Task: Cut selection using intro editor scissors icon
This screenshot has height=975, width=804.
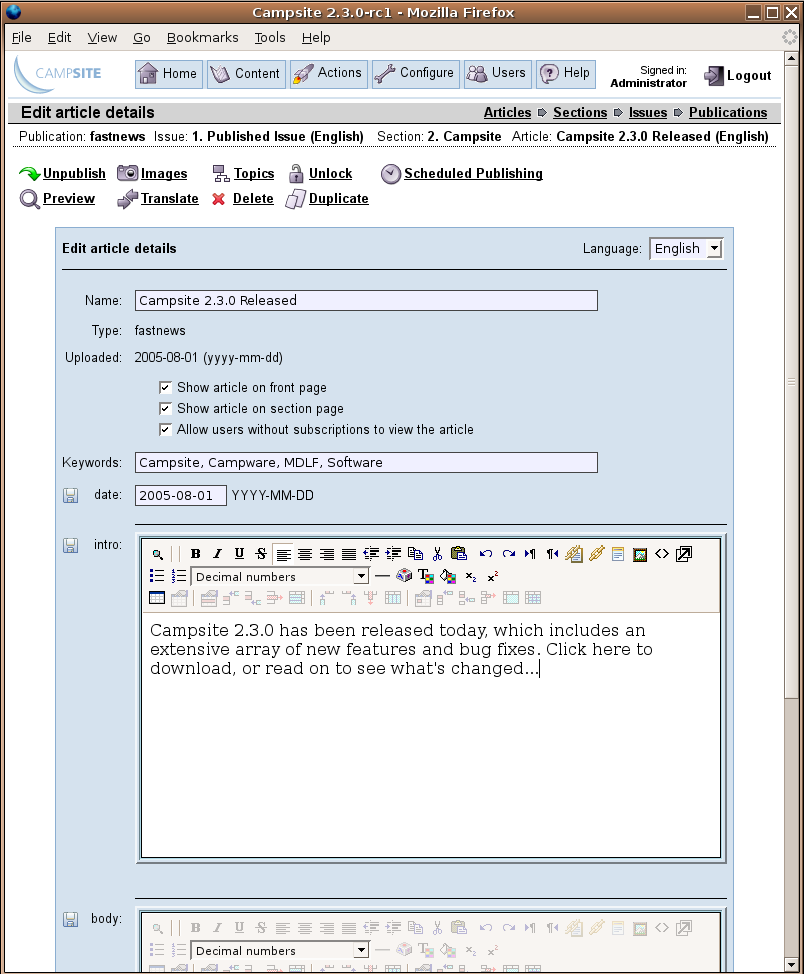Action: (x=437, y=553)
